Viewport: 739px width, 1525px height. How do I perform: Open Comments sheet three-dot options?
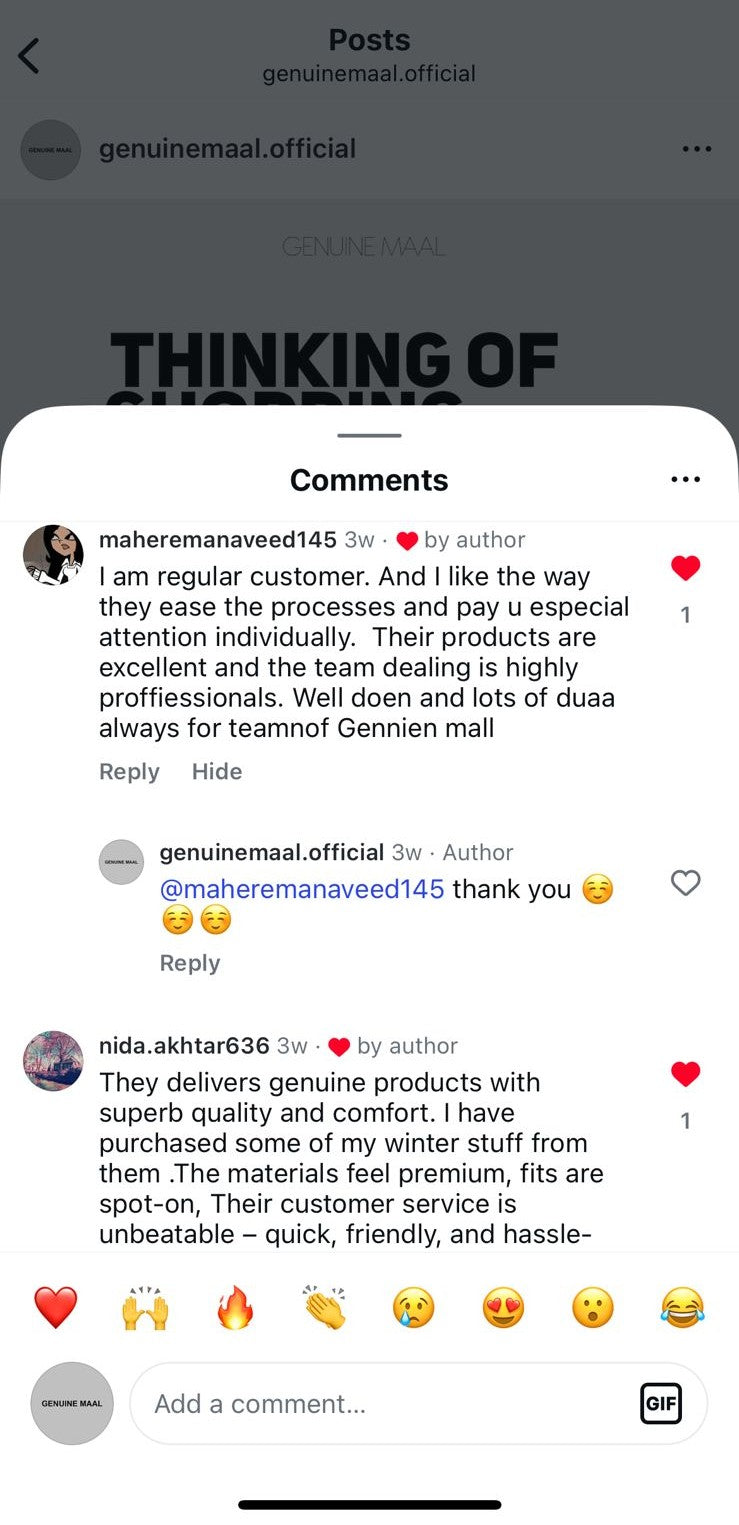point(686,480)
